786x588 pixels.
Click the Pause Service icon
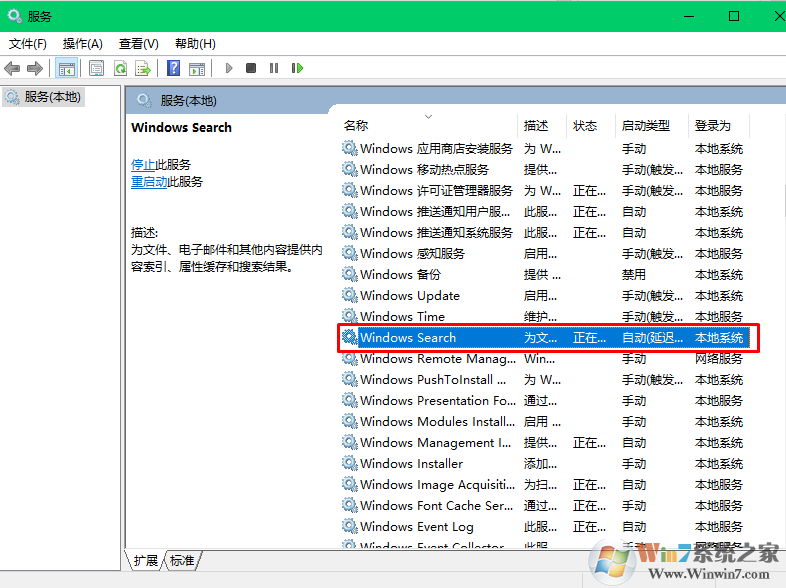(274, 68)
